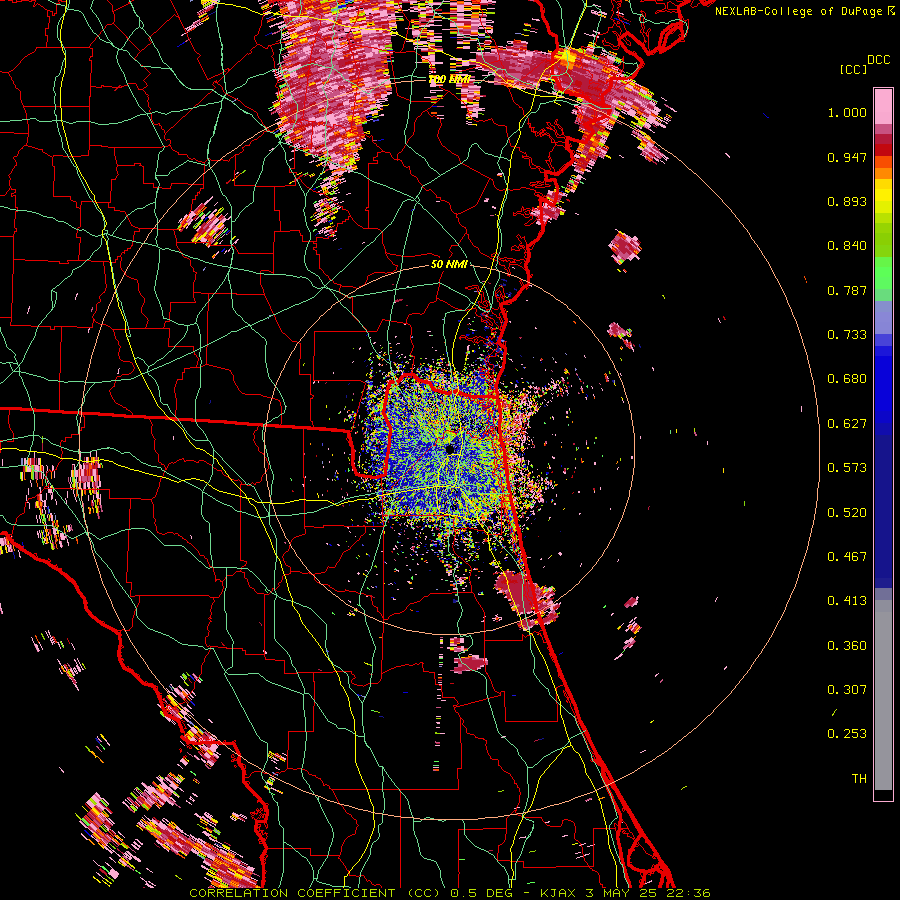
Task: Select the 0.893 scale value
Action: pos(847,201)
